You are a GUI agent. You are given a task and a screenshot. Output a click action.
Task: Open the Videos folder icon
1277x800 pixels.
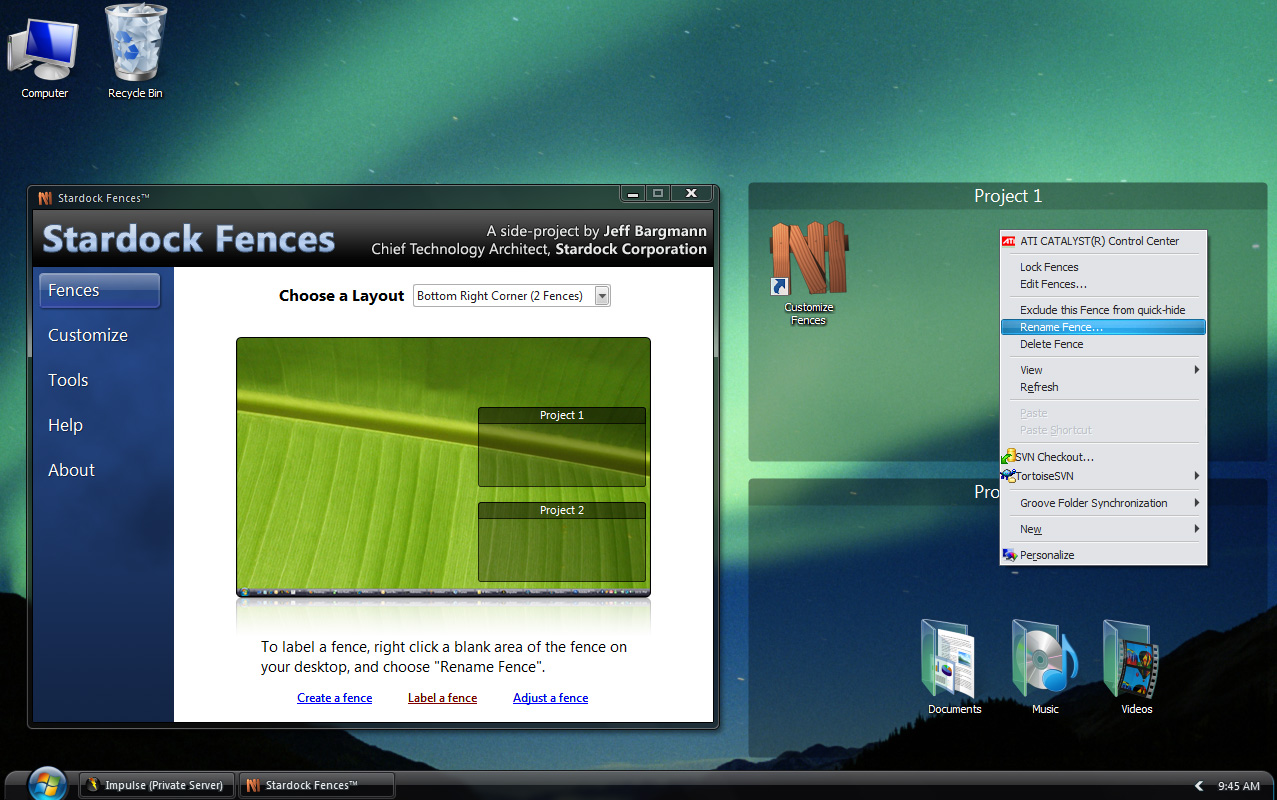pos(1136,667)
